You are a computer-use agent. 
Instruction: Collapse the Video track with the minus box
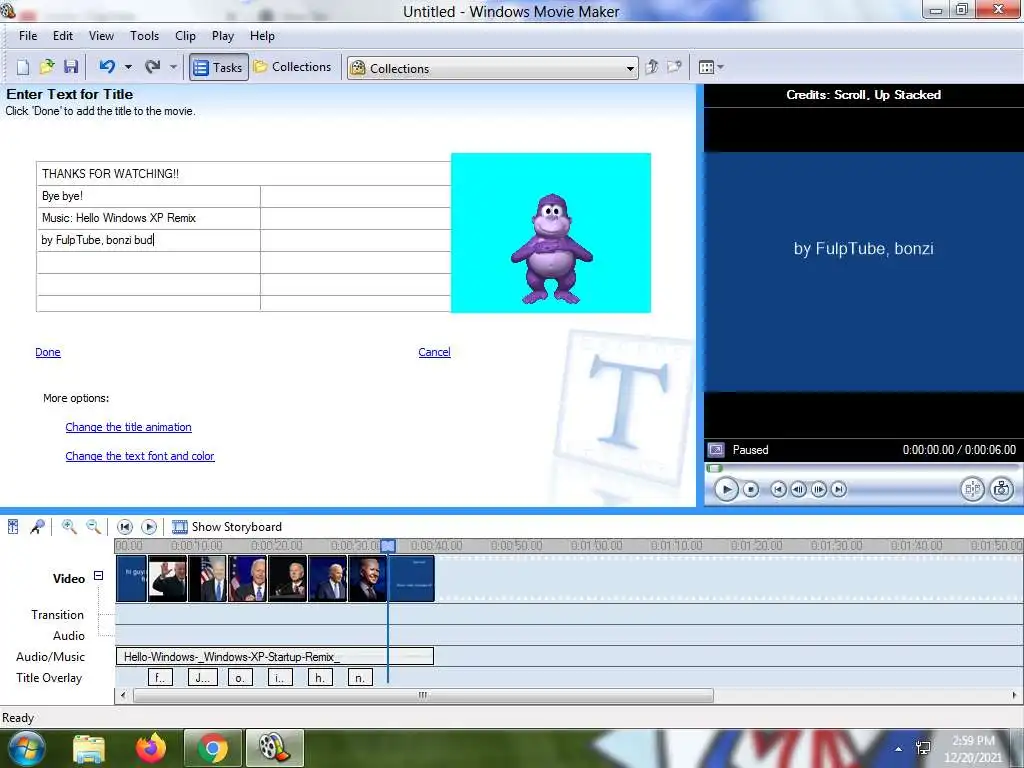click(99, 576)
